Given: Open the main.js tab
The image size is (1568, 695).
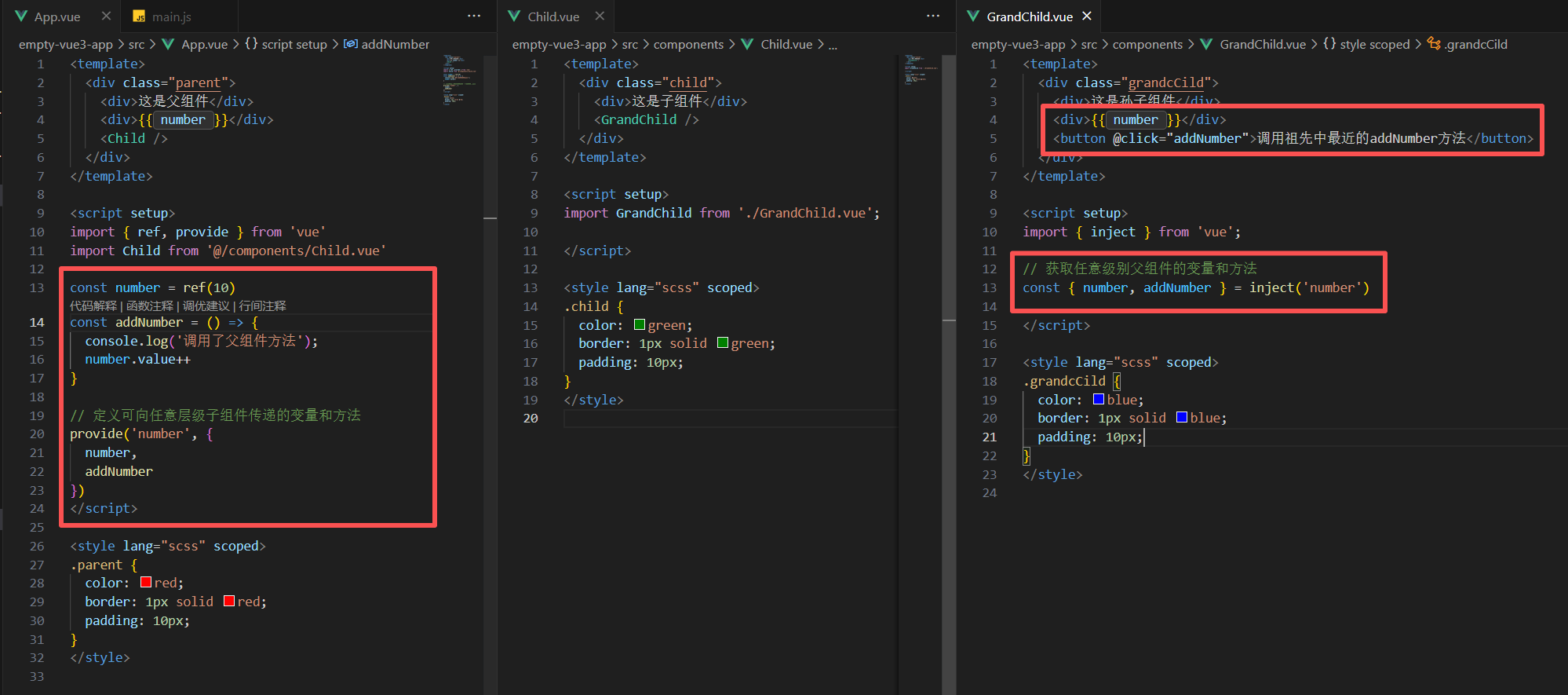Looking at the screenshot, I should 171,16.
